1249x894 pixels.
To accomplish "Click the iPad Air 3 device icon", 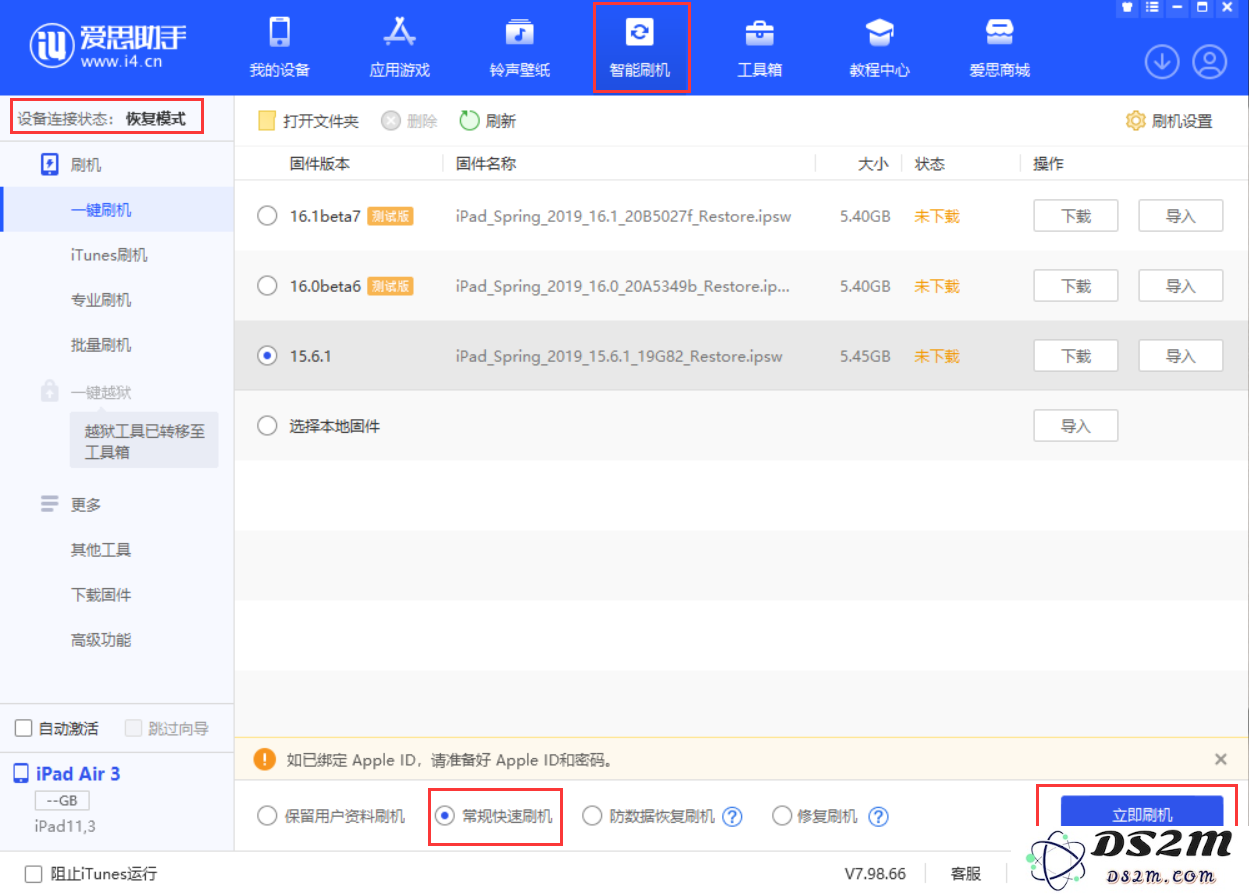I will point(21,774).
